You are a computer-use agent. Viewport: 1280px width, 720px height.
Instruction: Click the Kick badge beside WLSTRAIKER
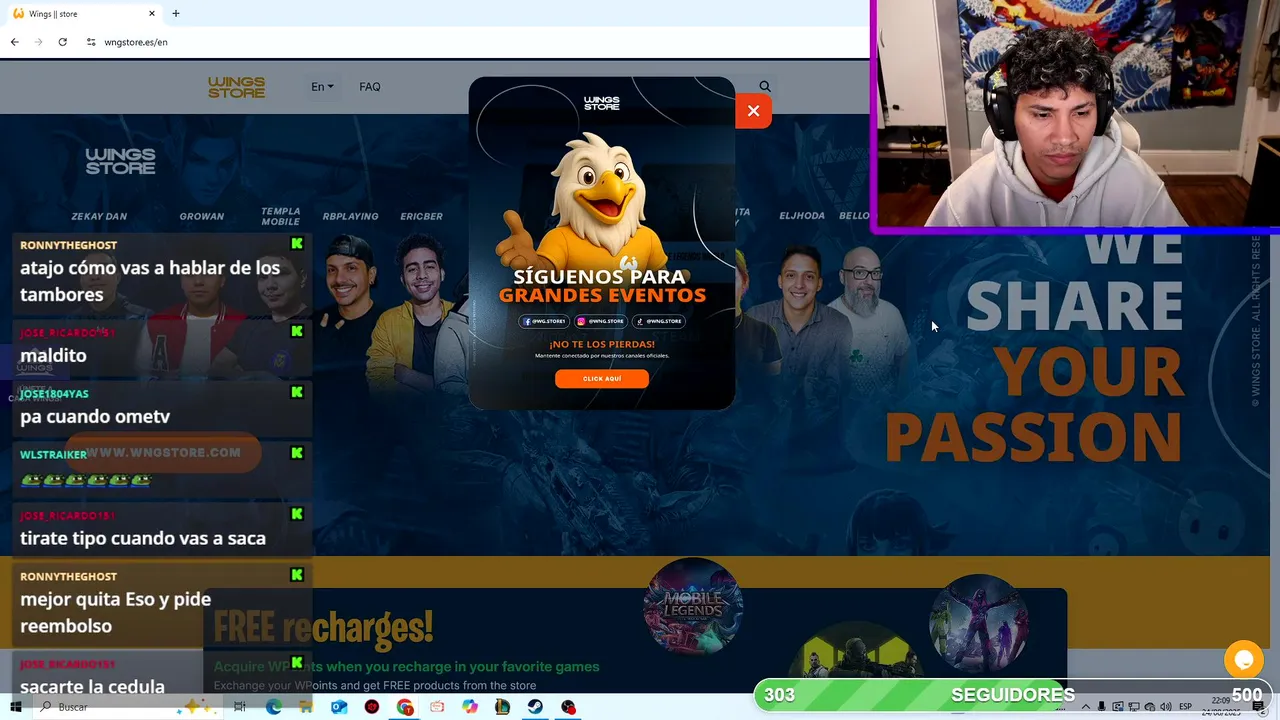point(297,453)
